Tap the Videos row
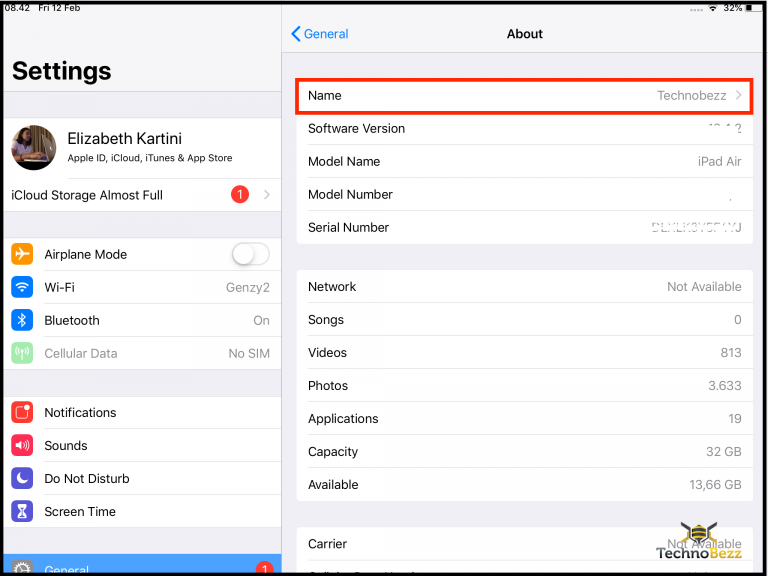Screen dimensions: 768x576 pos(525,353)
